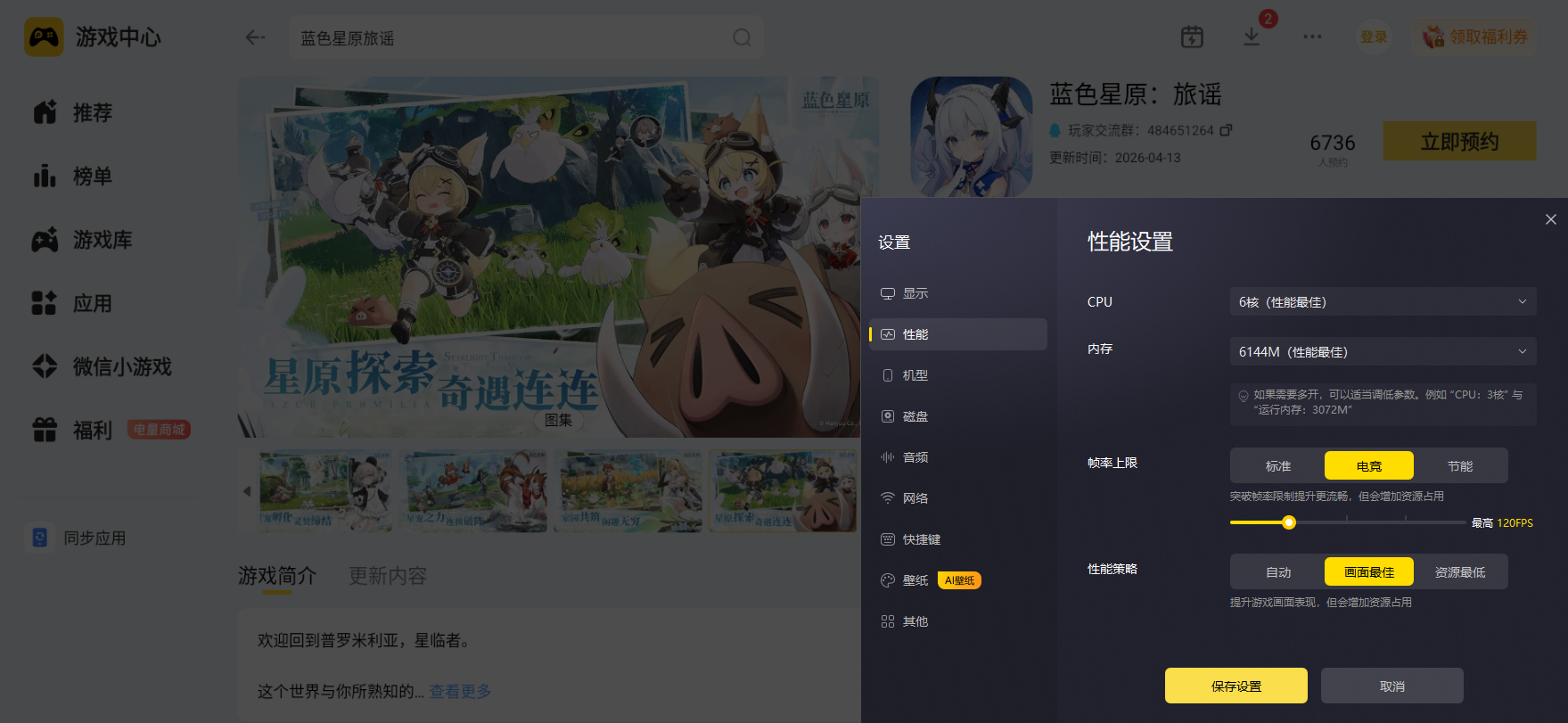Copy the player group number
This screenshot has height=723, width=1568.
1226,130
